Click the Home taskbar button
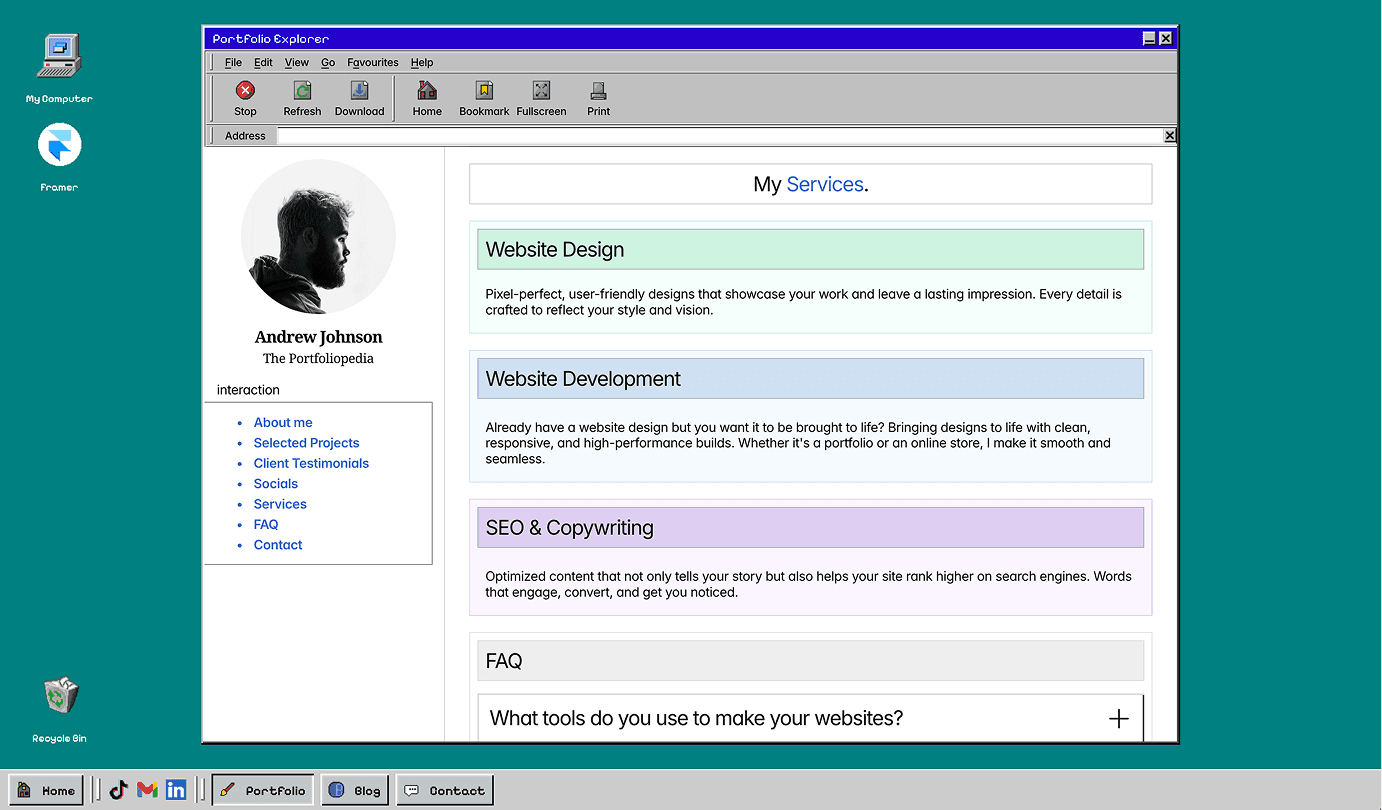 tap(46, 790)
